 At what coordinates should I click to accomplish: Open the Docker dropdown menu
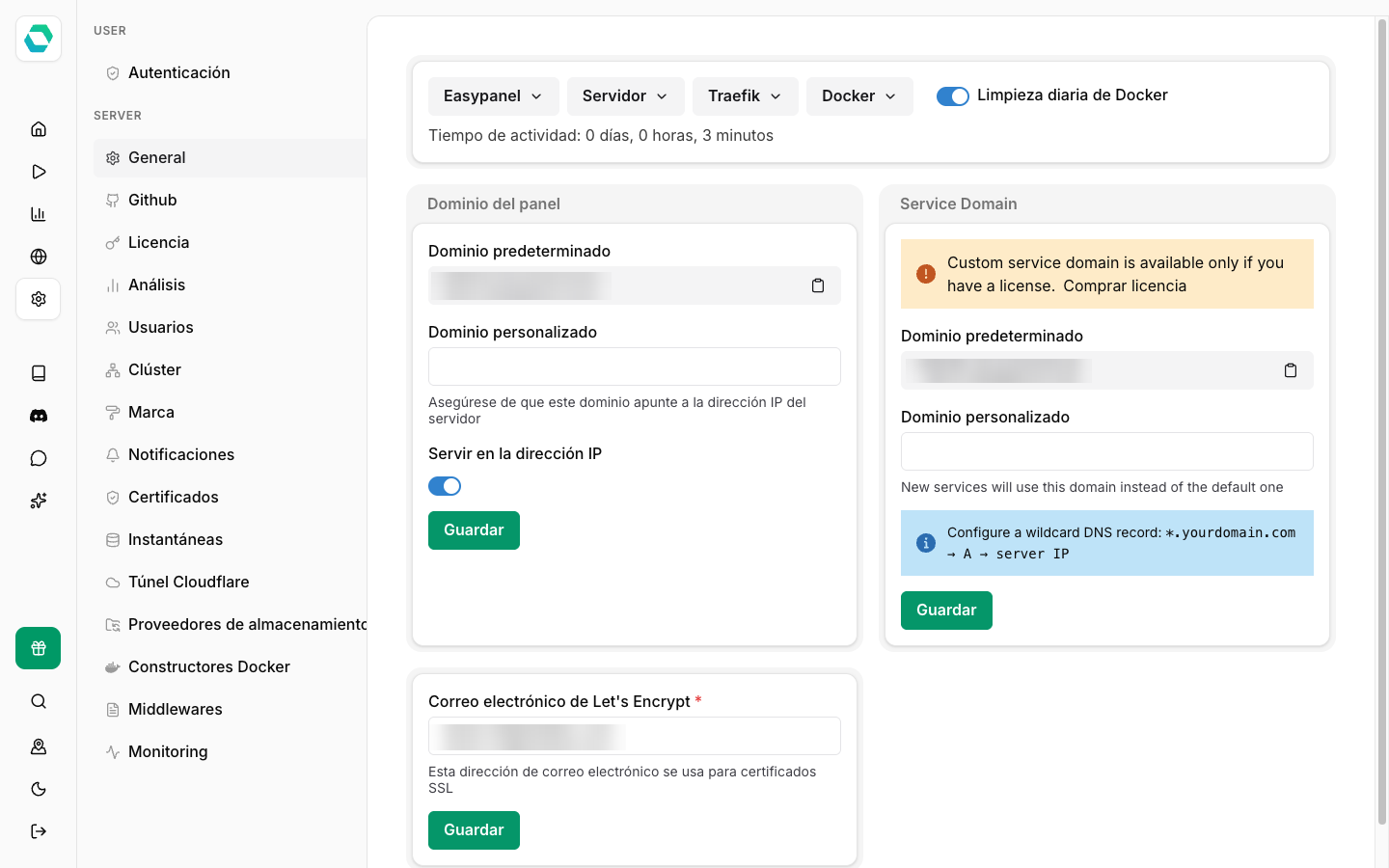(859, 96)
